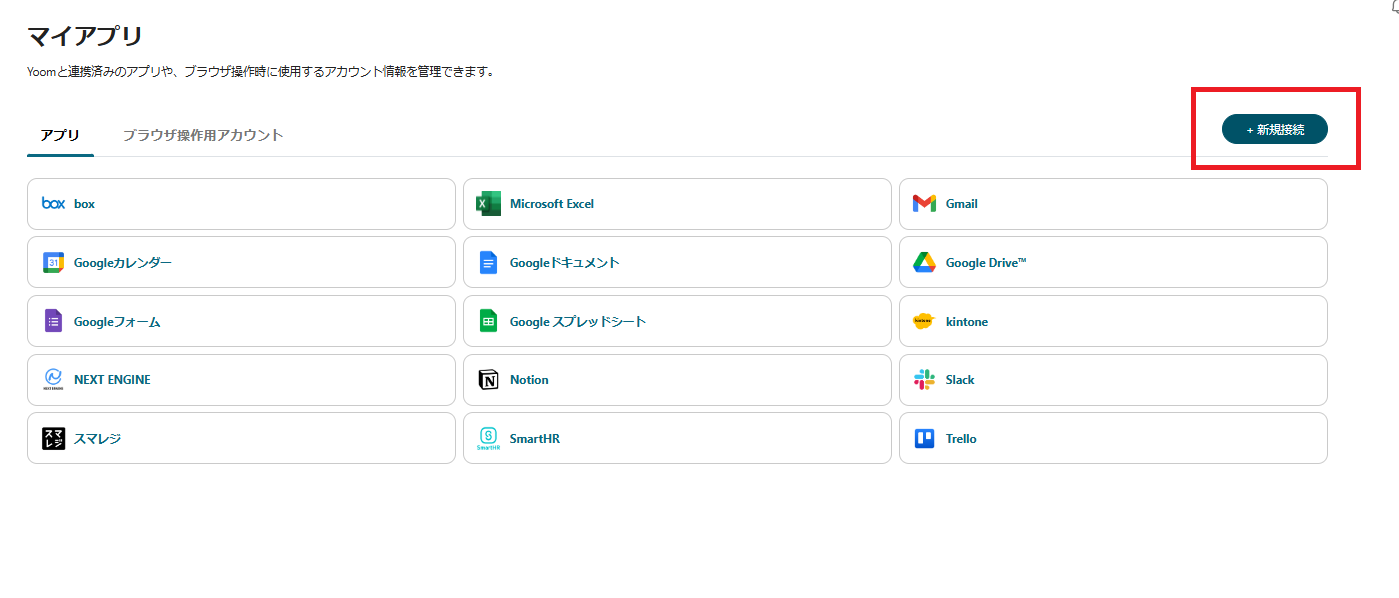Click the Google Drive triangle icon
1399x598 pixels.
pyautogui.click(x=924, y=263)
